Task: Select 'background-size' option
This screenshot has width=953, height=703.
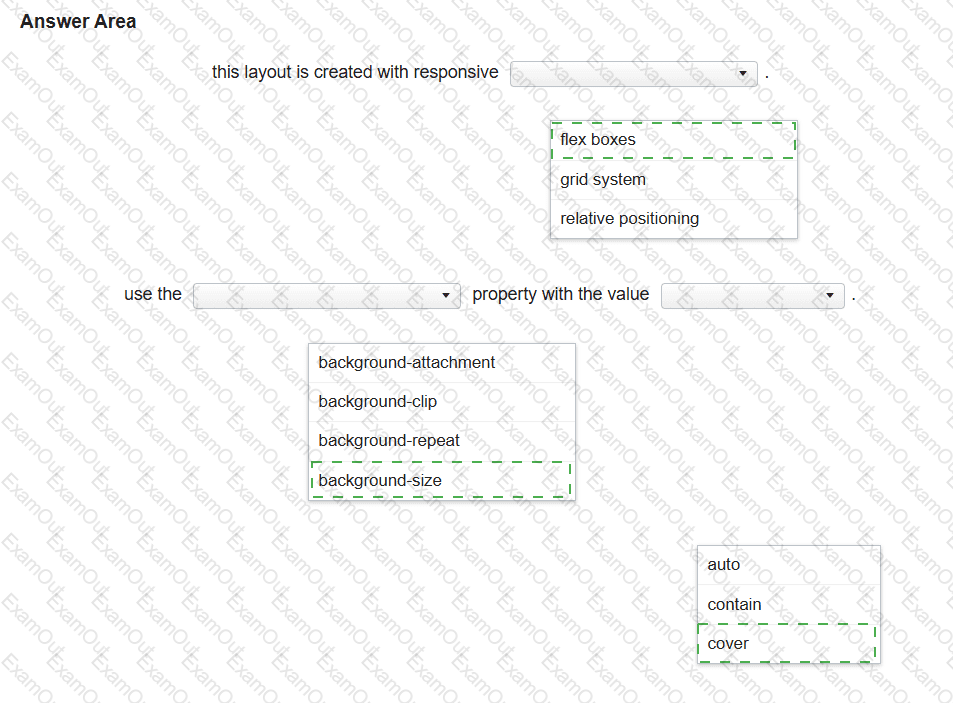Action: (441, 480)
